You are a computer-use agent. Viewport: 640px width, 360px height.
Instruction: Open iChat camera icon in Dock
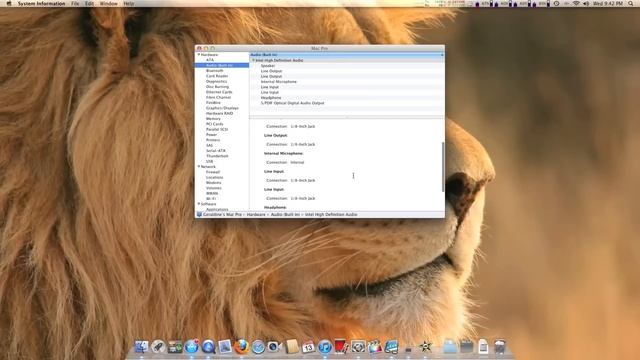[x=275, y=347]
